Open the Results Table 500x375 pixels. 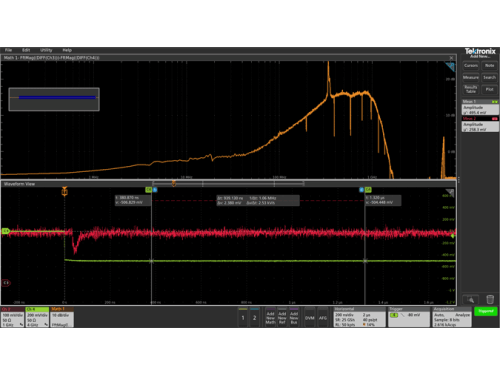point(471,89)
